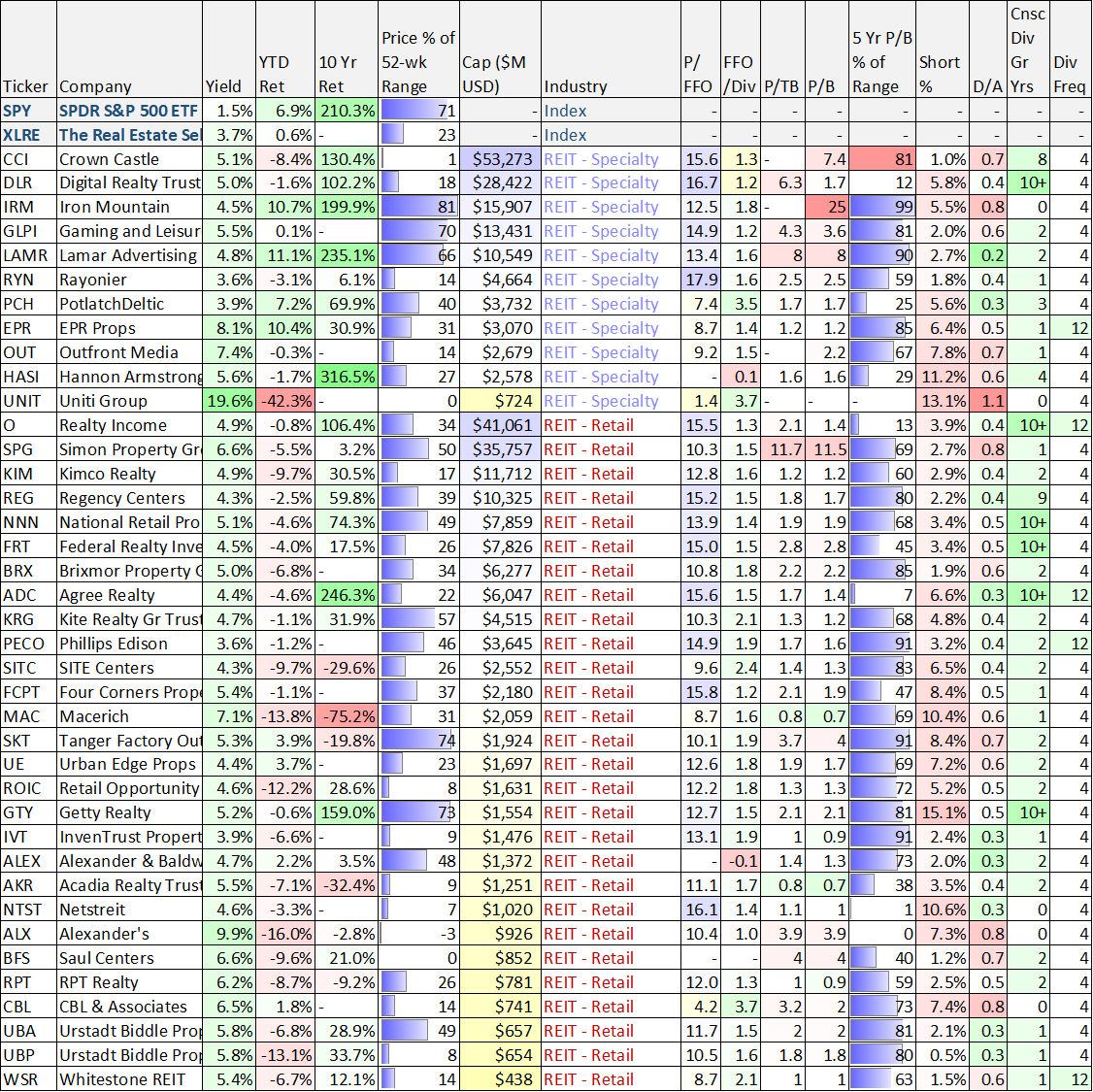Select the Industry column header

pos(611,50)
